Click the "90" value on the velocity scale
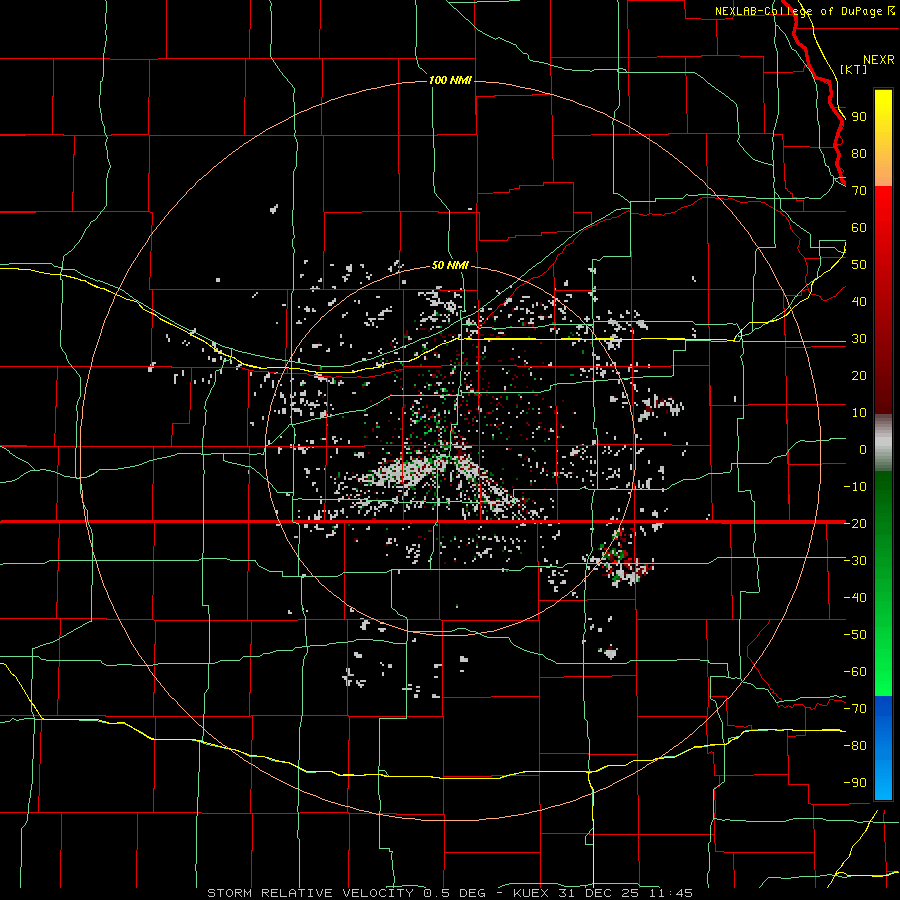900x900 pixels. coord(859,117)
